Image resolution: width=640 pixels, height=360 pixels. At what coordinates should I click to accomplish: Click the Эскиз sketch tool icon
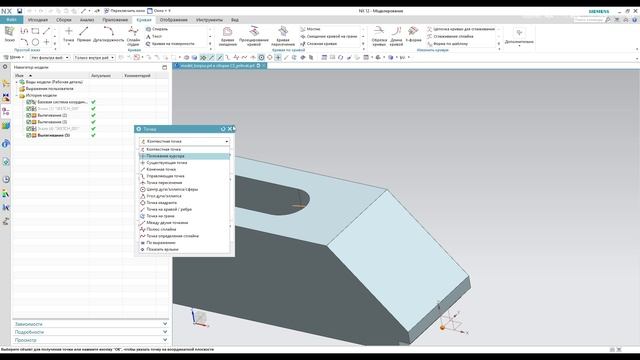click(x=9, y=34)
